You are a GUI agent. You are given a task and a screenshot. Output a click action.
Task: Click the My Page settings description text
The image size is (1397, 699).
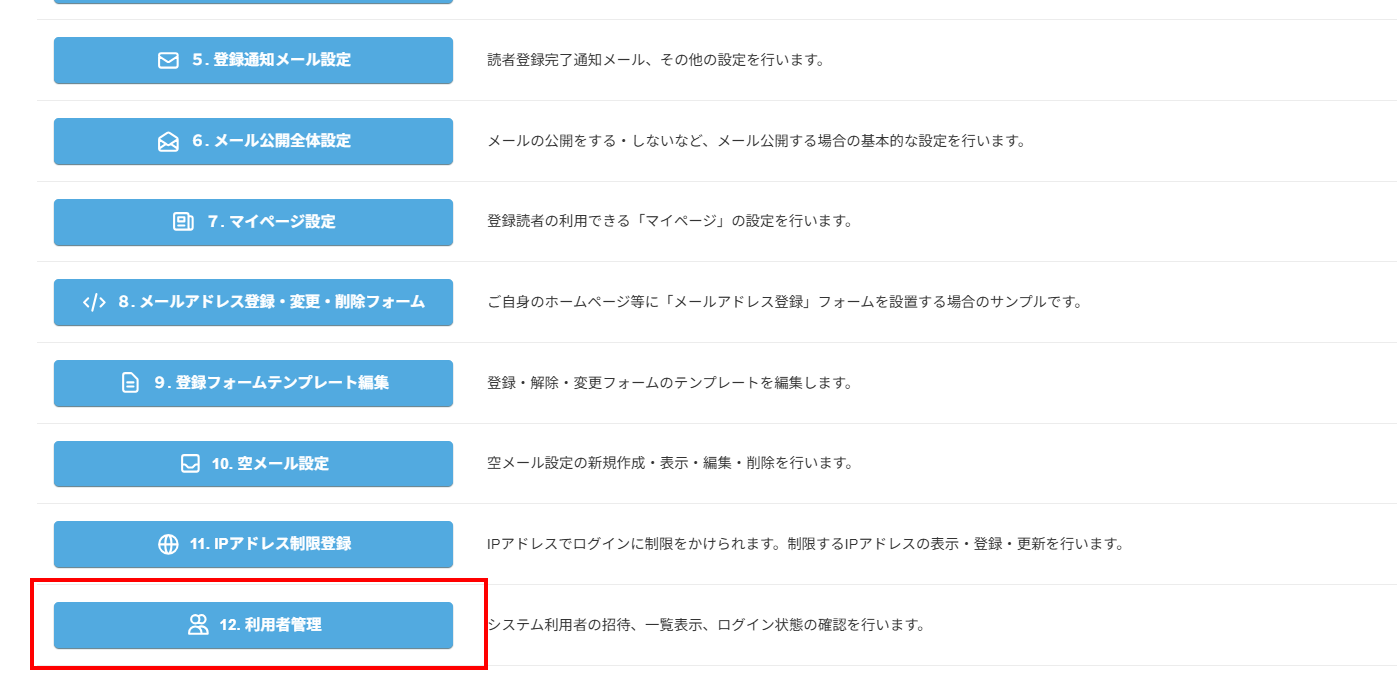(x=669, y=221)
